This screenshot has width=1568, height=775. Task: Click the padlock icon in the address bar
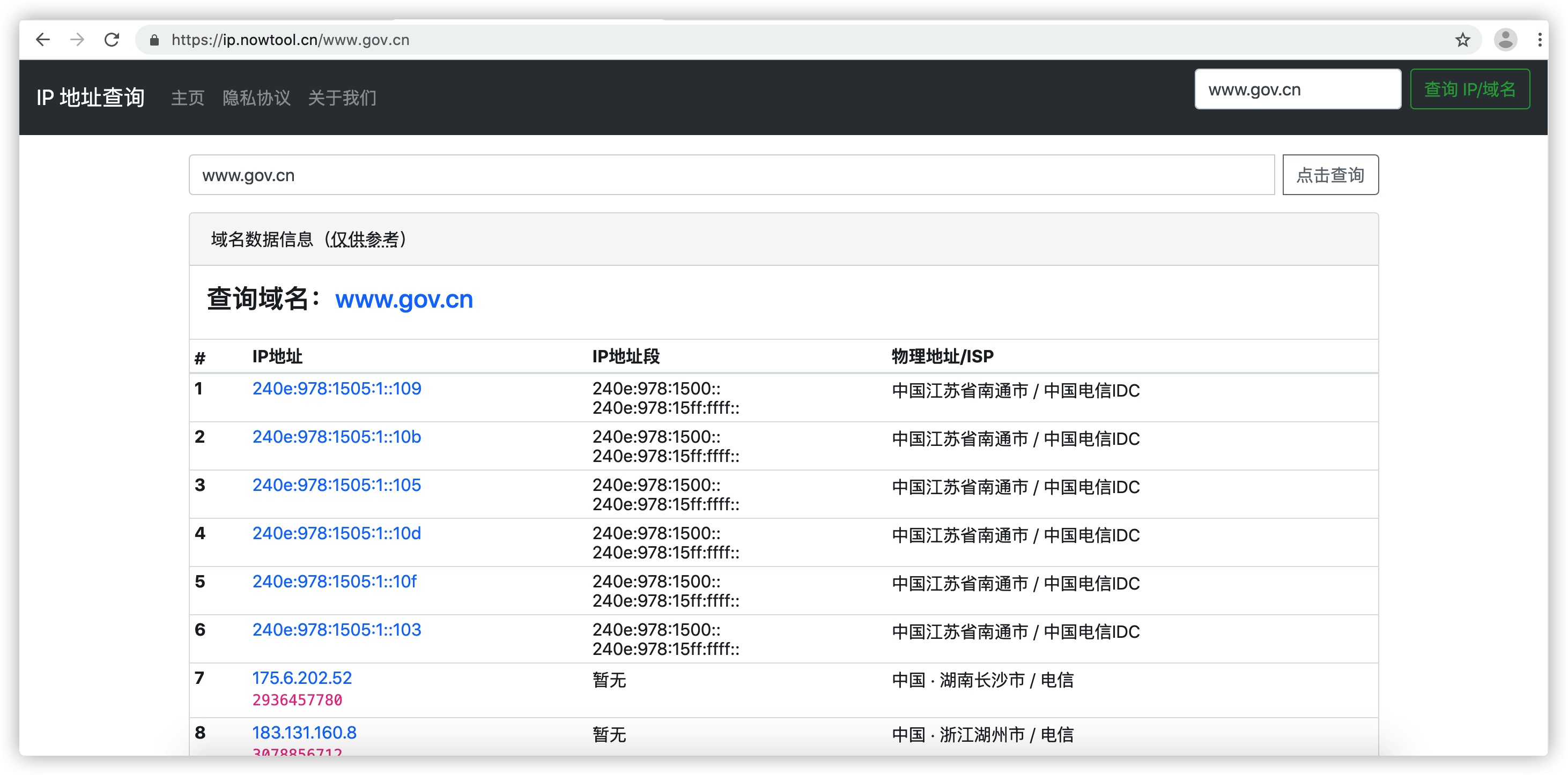coord(153,40)
